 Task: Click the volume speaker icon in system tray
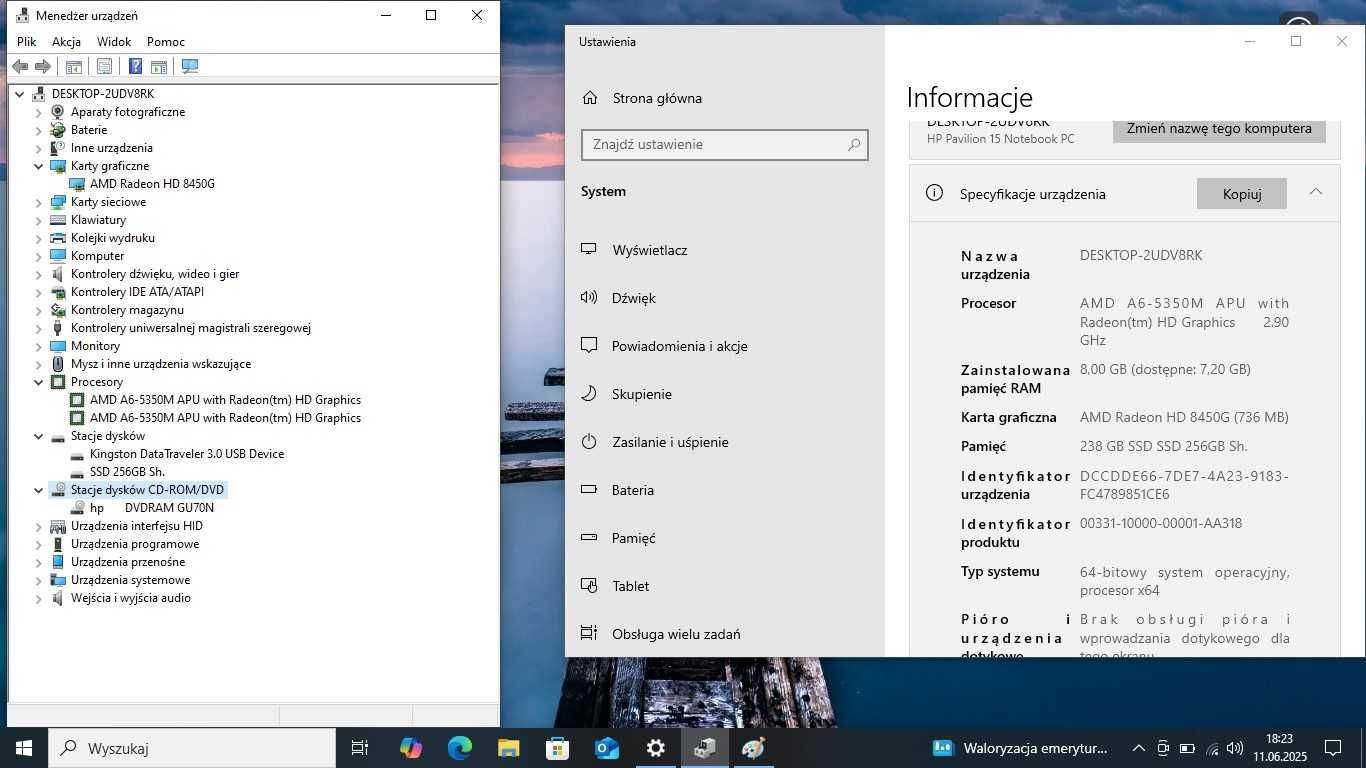pos(1235,748)
